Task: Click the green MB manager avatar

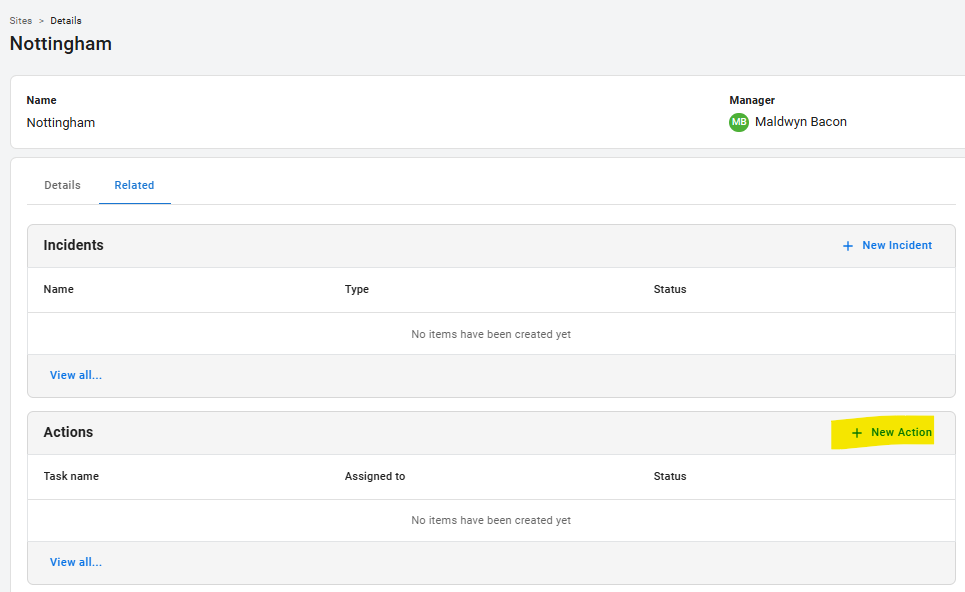Action: (739, 122)
